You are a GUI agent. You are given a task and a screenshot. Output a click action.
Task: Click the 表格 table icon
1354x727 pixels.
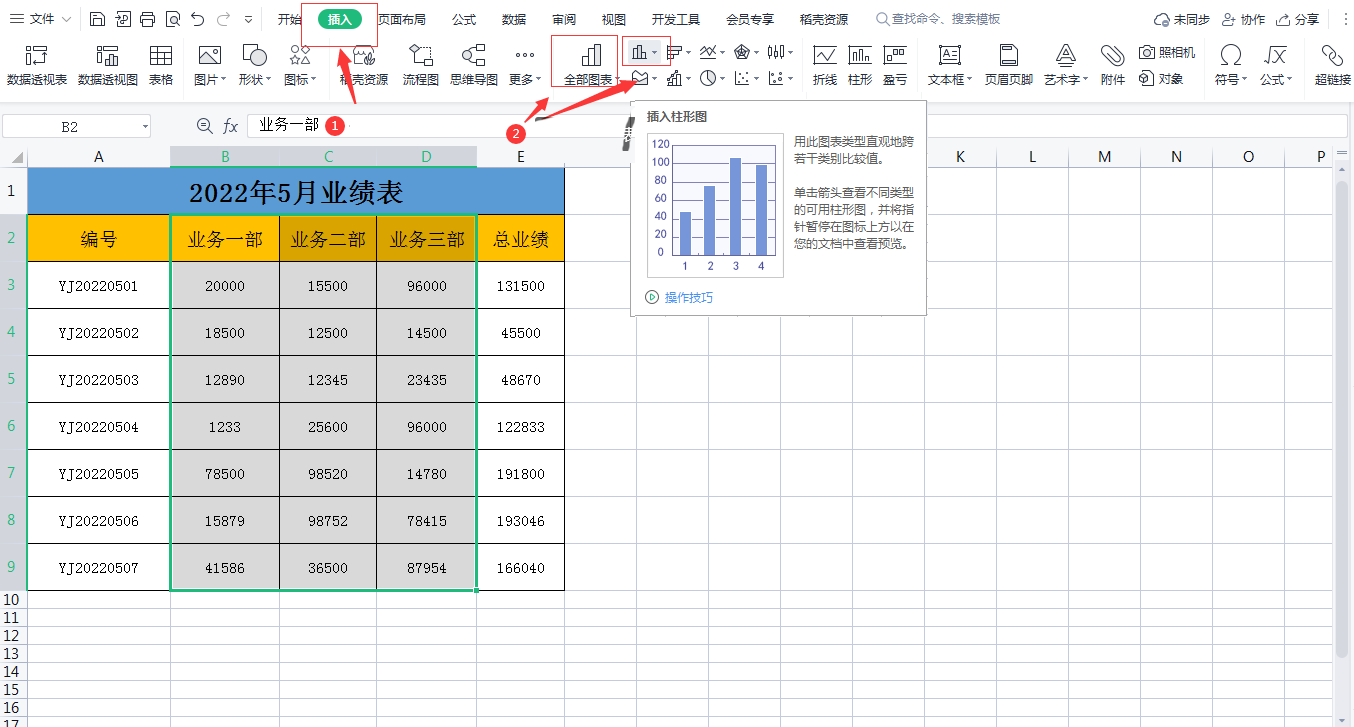161,65
